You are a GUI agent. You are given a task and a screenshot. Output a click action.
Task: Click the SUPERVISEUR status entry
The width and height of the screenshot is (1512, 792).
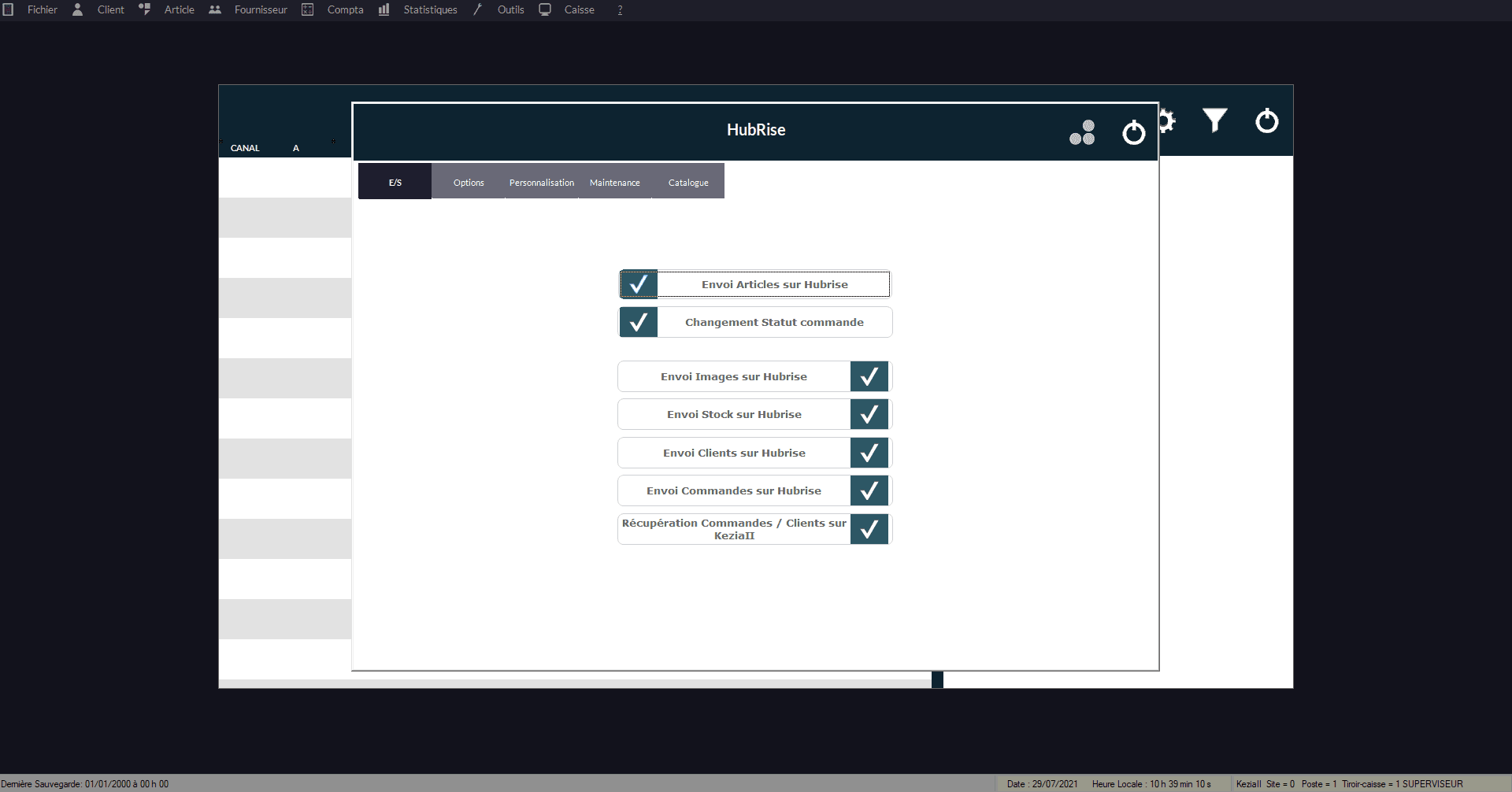click(x=1432, y=784)
